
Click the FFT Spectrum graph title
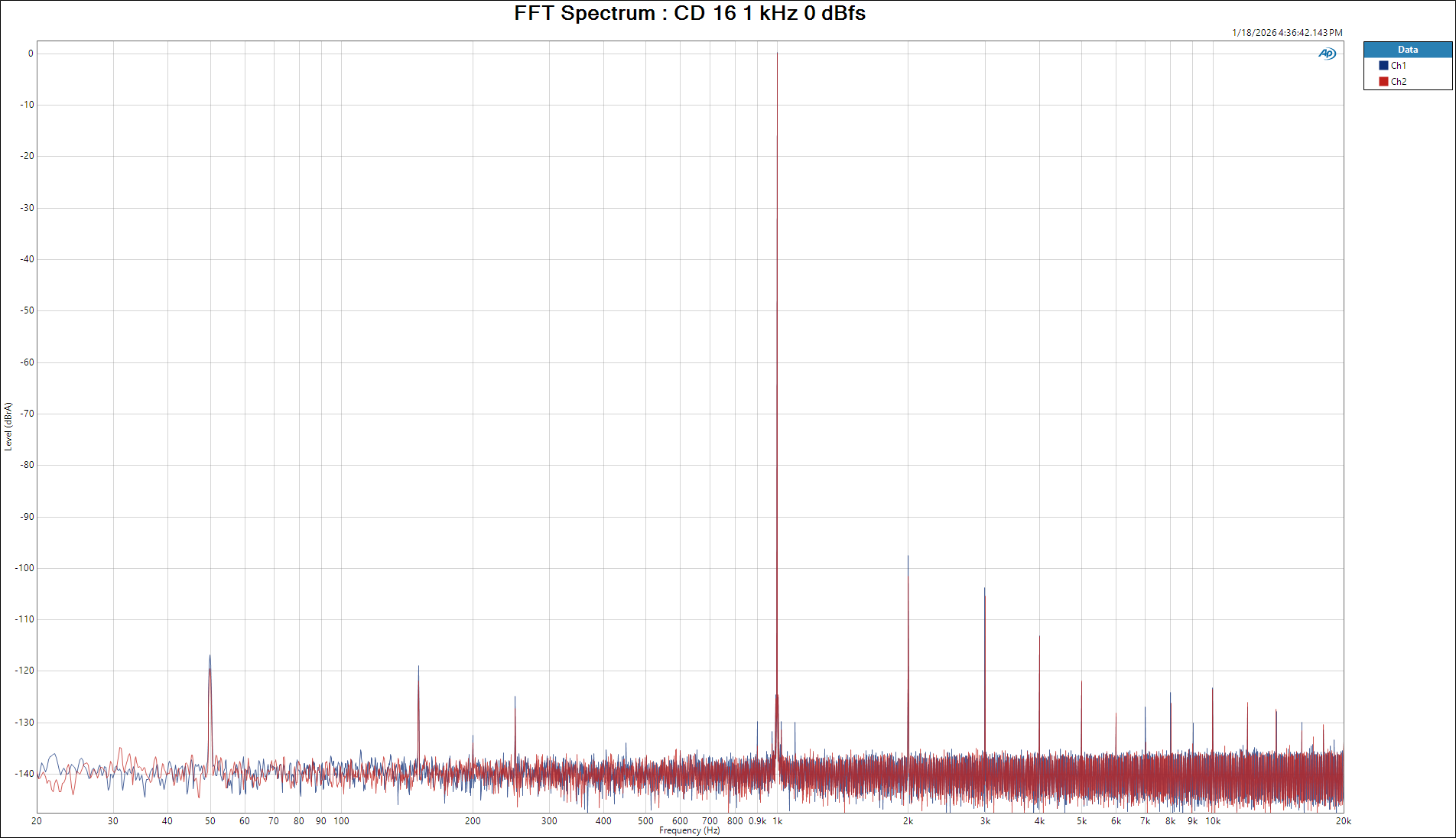tap(689, 13)
